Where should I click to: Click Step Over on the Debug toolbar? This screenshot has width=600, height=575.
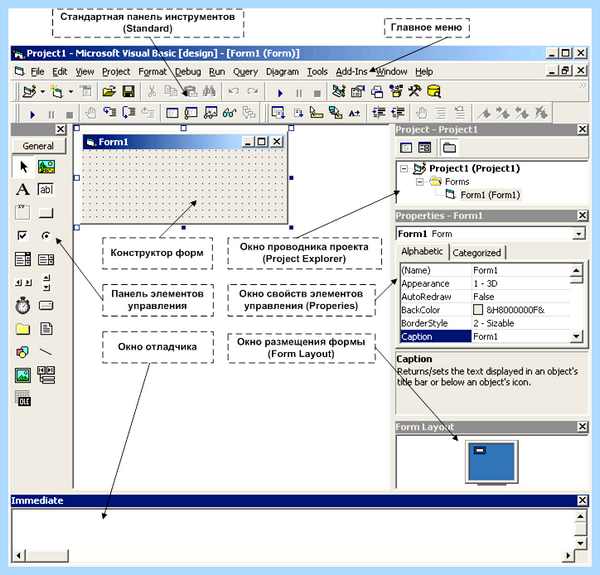click(129, 112)
